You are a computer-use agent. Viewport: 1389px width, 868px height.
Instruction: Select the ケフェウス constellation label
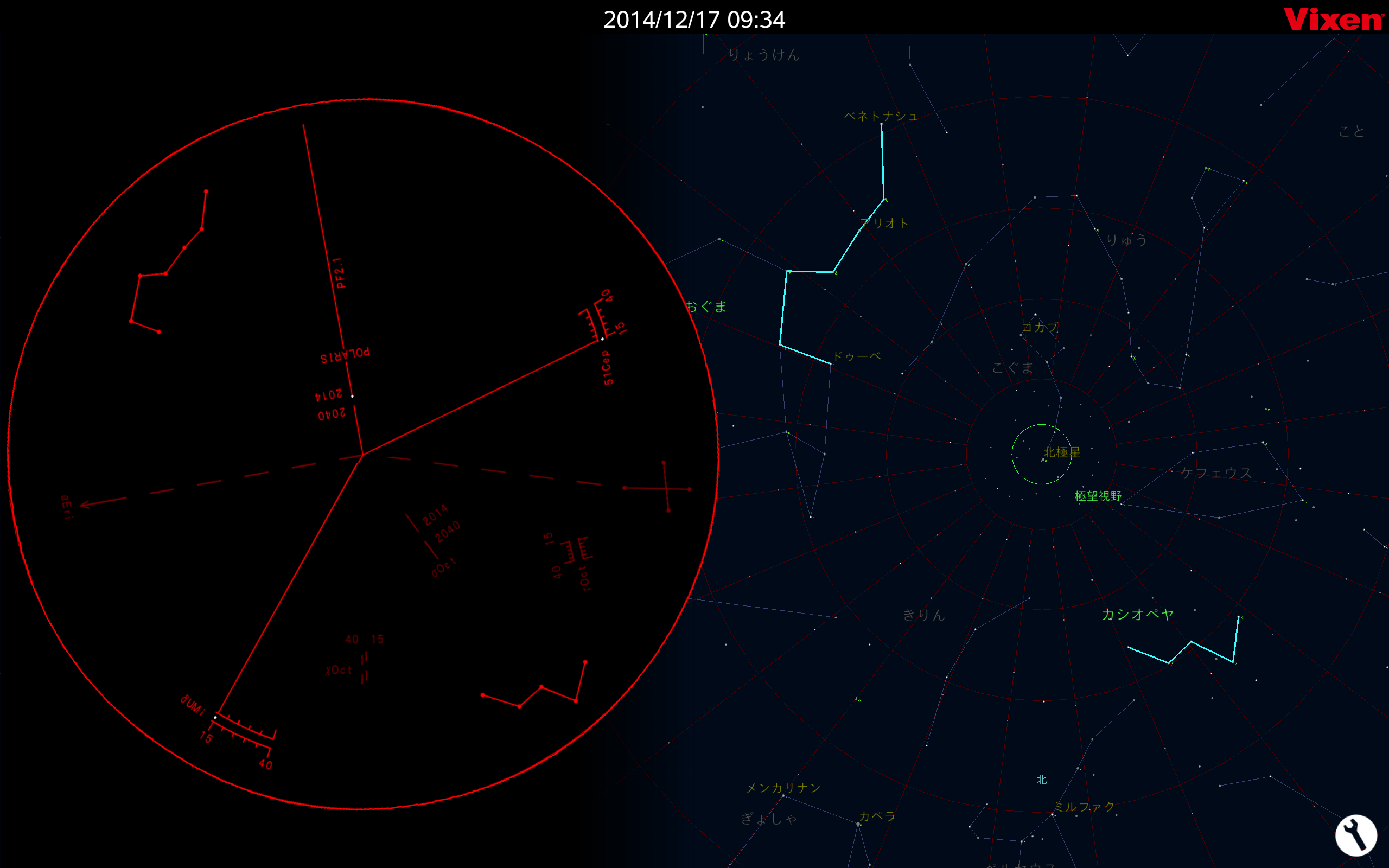click(x=1216, y=473)
